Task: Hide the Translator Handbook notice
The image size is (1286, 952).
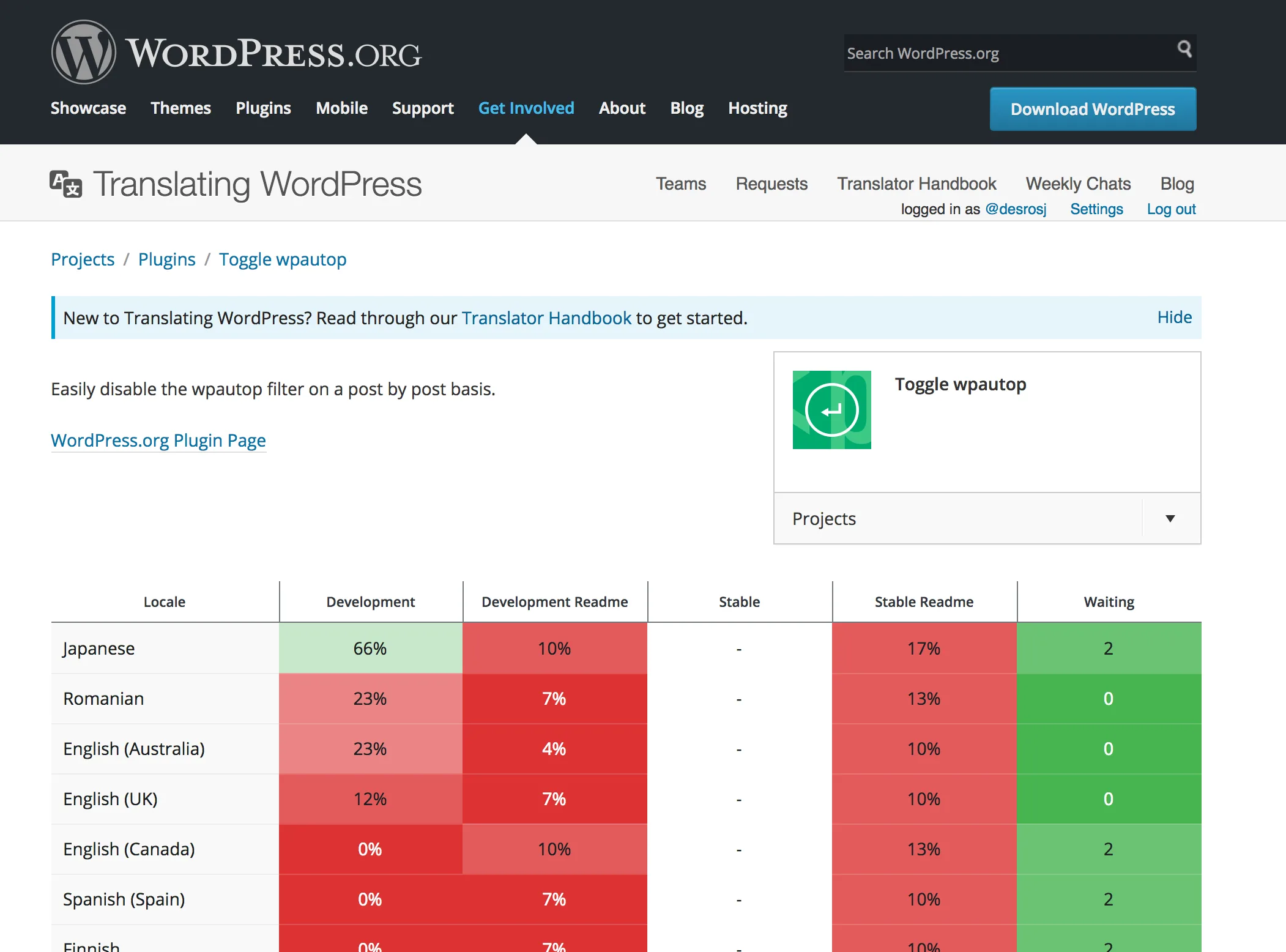Action: 1174,317
